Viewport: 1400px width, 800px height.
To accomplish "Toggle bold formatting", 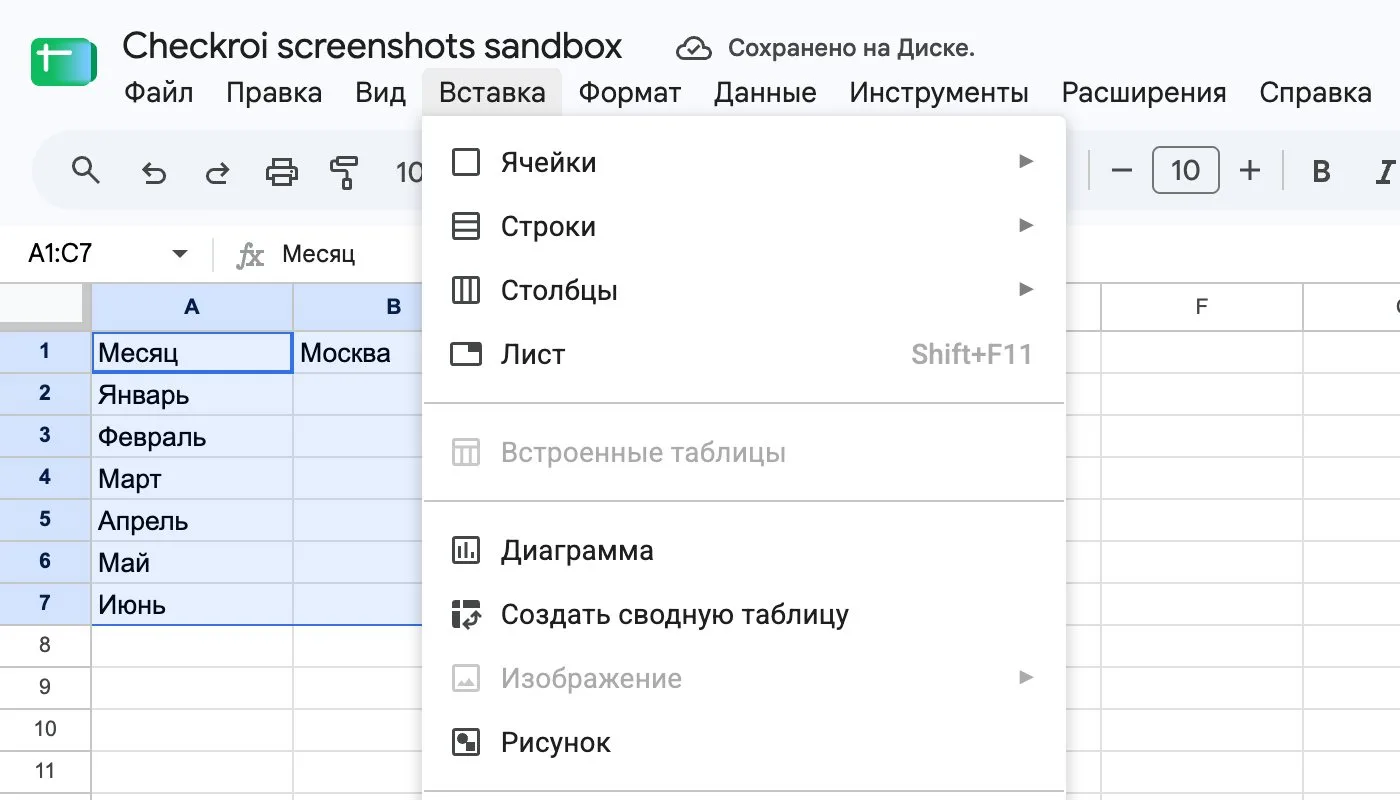I will click(x=1320, y=172).
